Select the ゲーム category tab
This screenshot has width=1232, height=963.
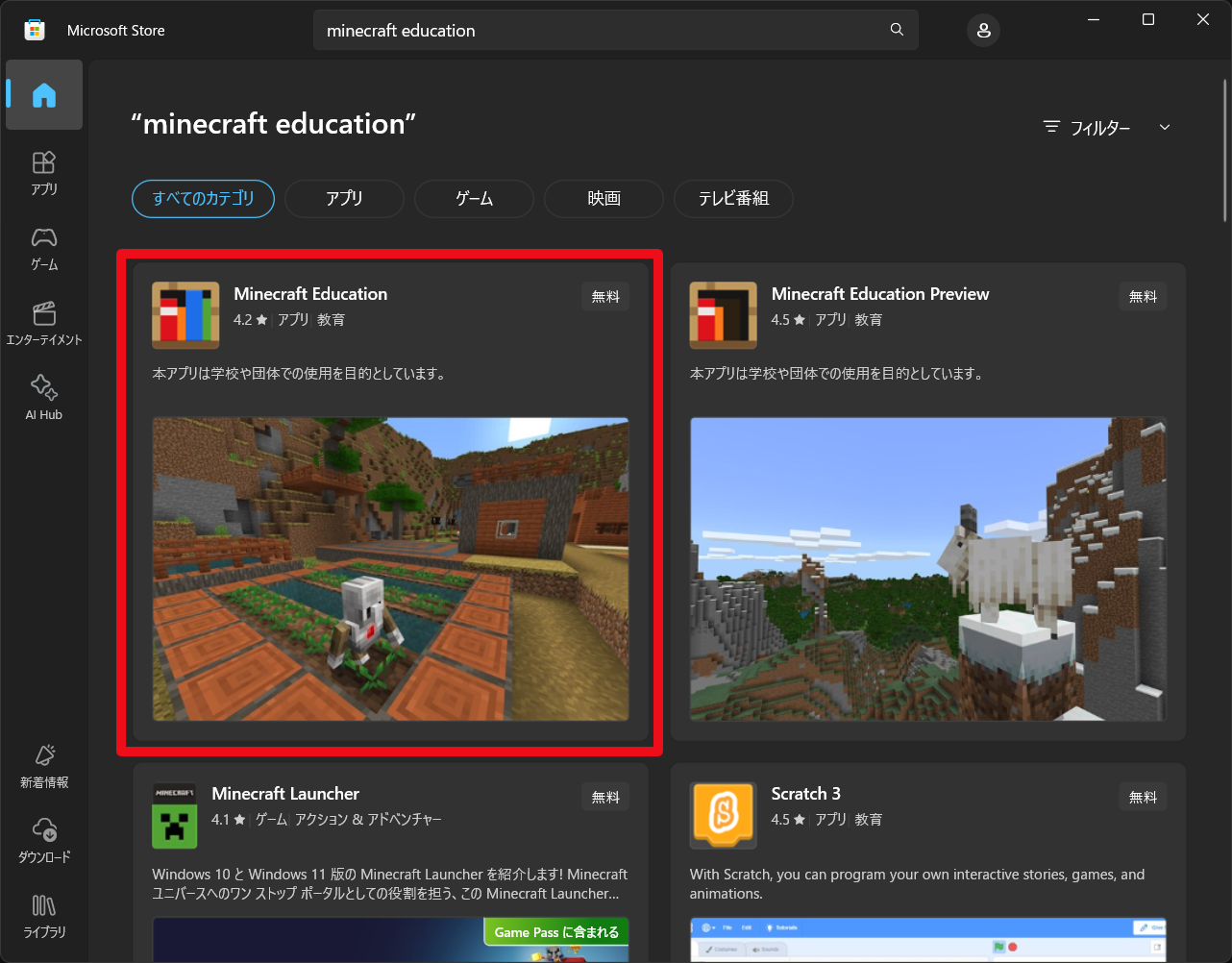pos(474,199)
